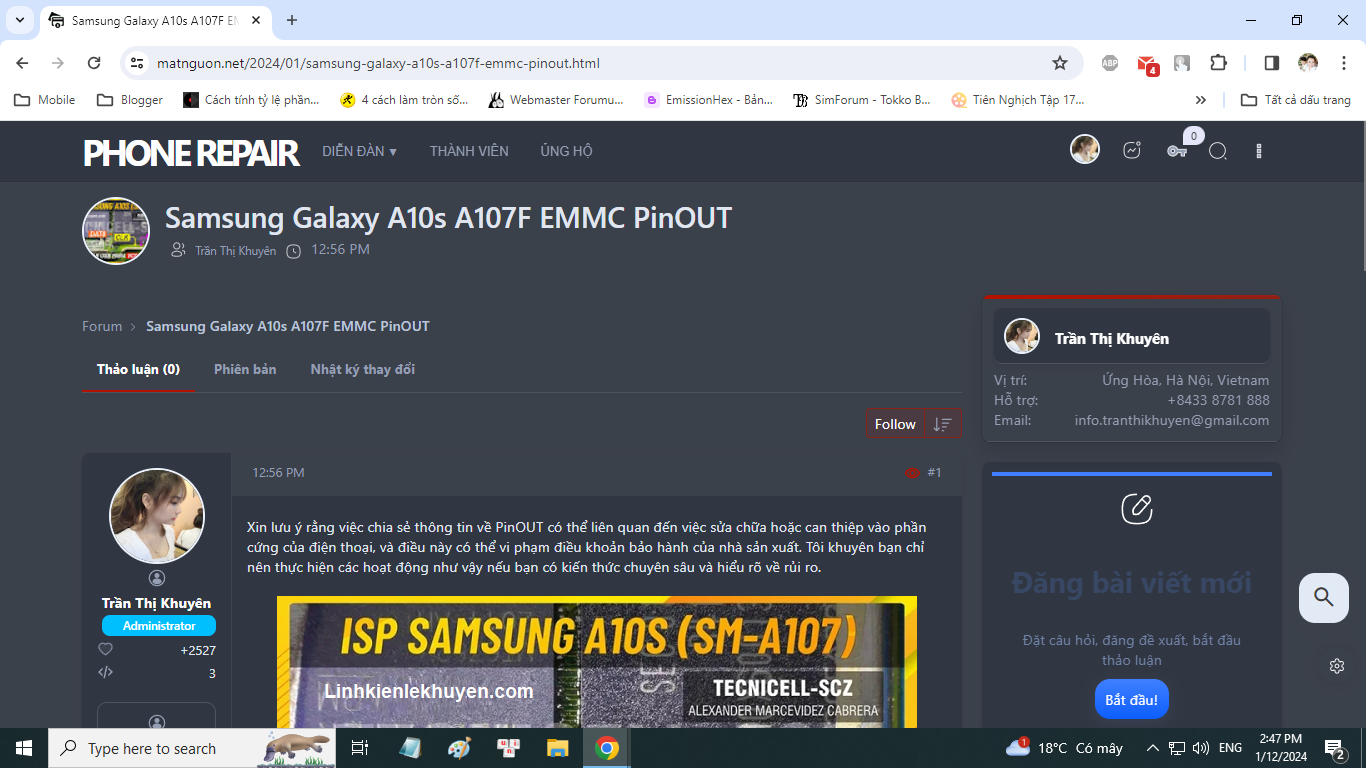The image size is (1366, 768).
Task: Open a new browser tab
Action: [x=292, y=20]
